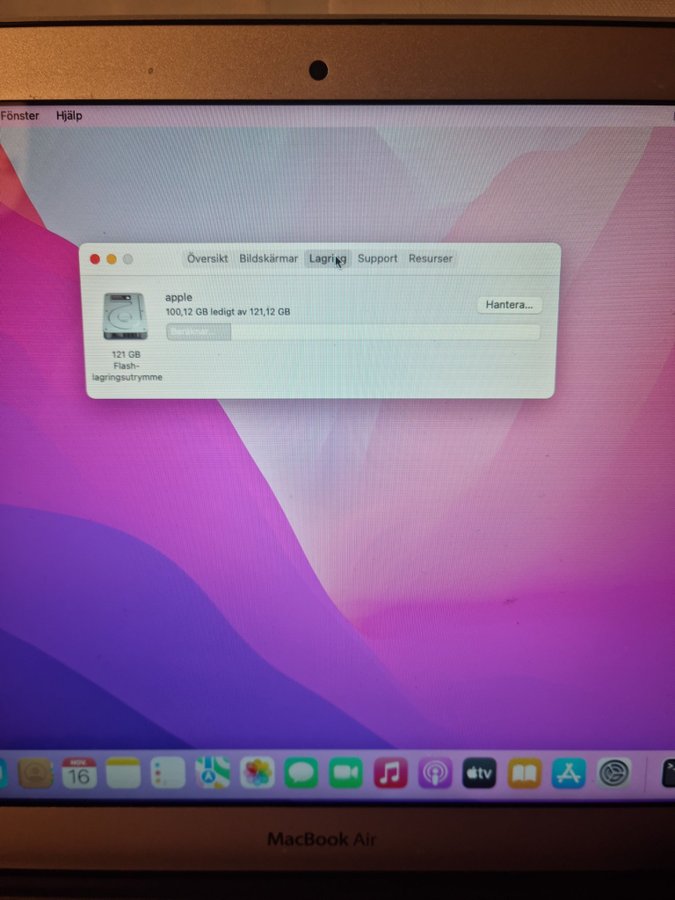675x900 pixels.
Task: Launch the Maps app from the Dock
Action: (x=212, y=772)
